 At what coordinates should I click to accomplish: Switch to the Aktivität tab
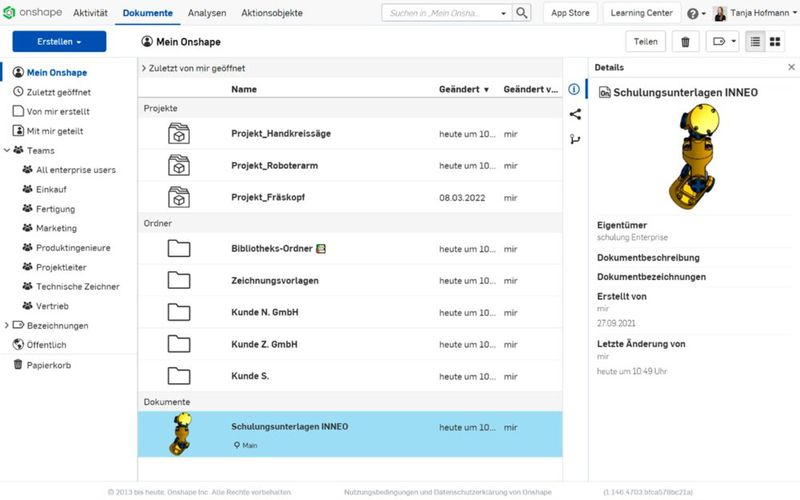click(90, 13)
